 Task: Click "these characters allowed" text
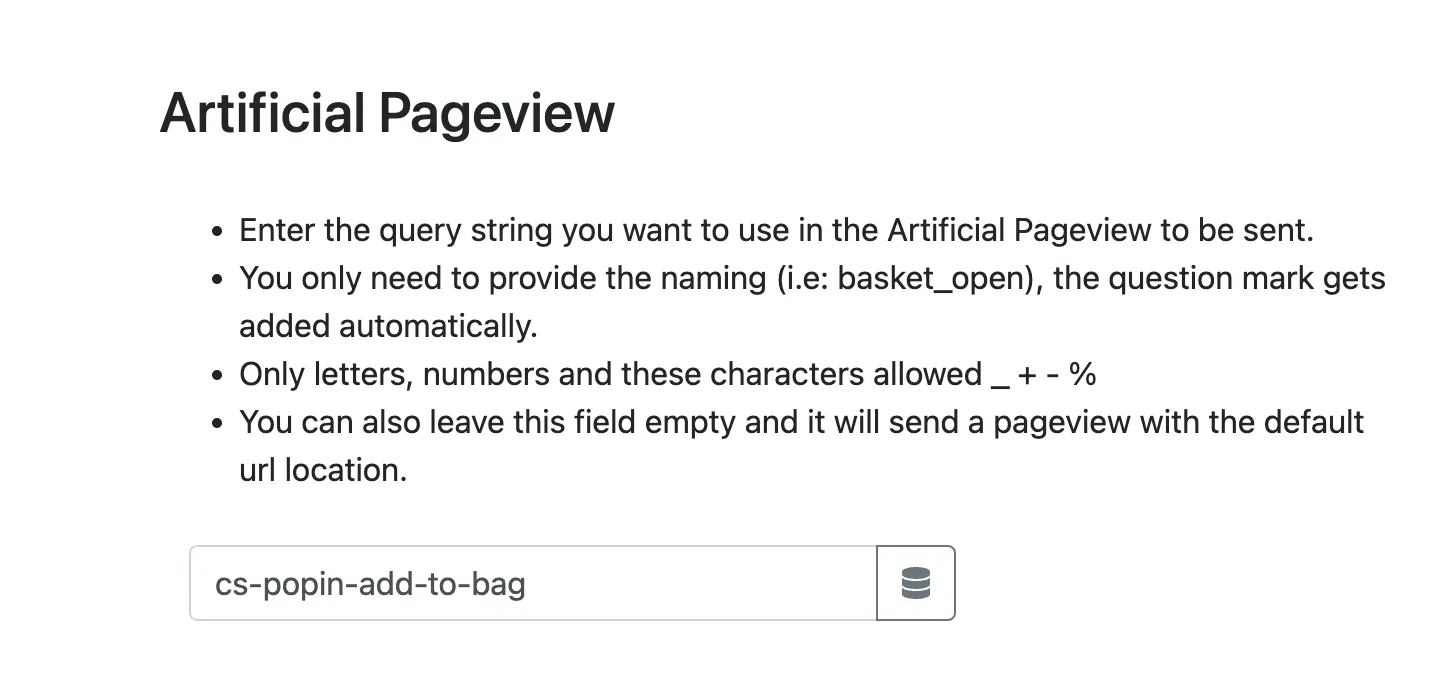[801, 374]
